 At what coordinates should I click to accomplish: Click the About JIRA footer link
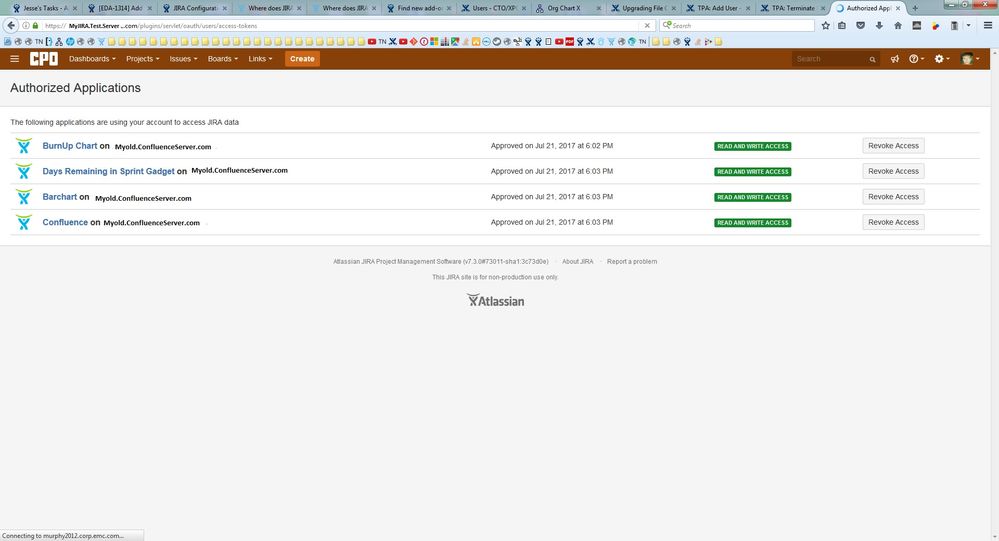tap(577, 262)
